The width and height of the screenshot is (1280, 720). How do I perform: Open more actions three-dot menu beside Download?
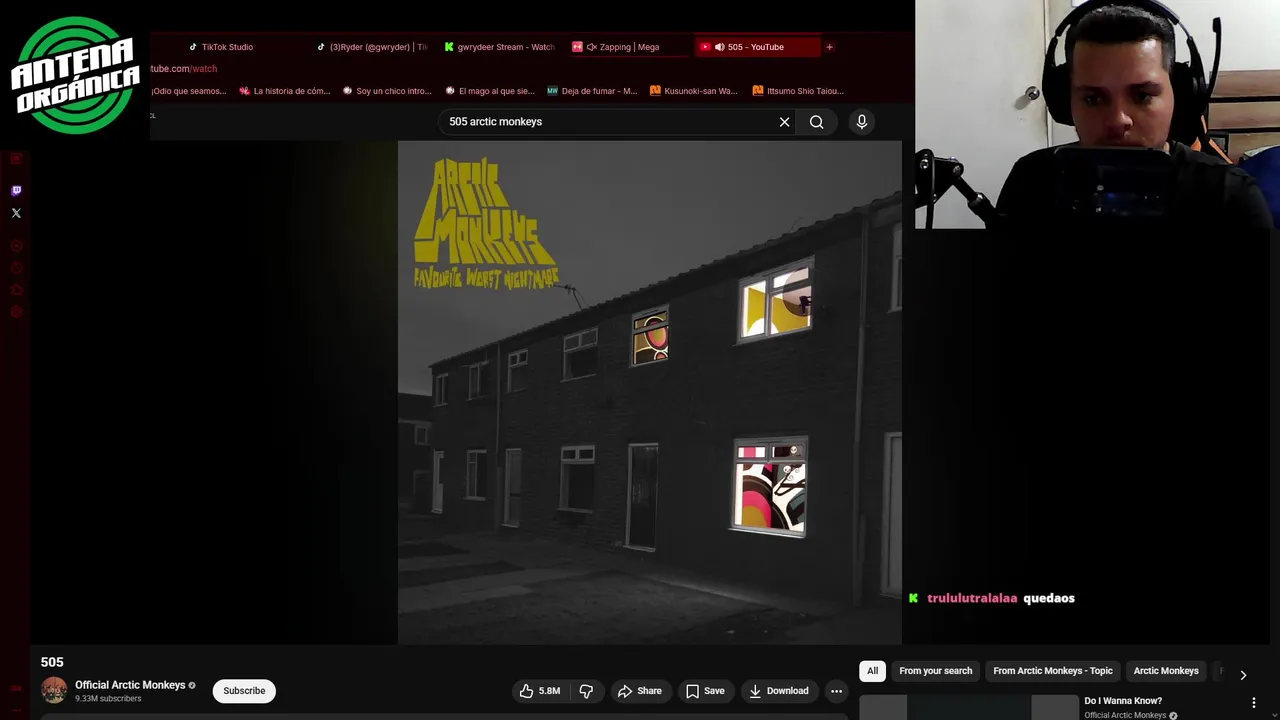pyautogui.click(x=836, y=691)
